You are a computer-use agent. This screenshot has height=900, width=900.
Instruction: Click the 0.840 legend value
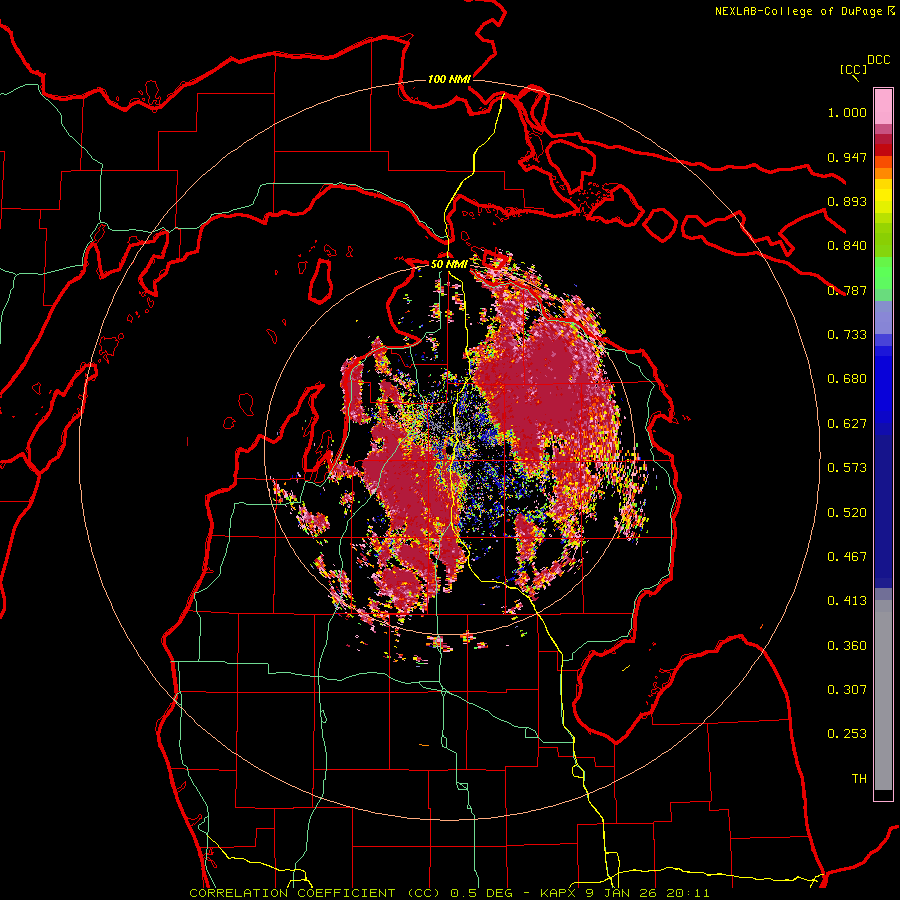point(847,246)
